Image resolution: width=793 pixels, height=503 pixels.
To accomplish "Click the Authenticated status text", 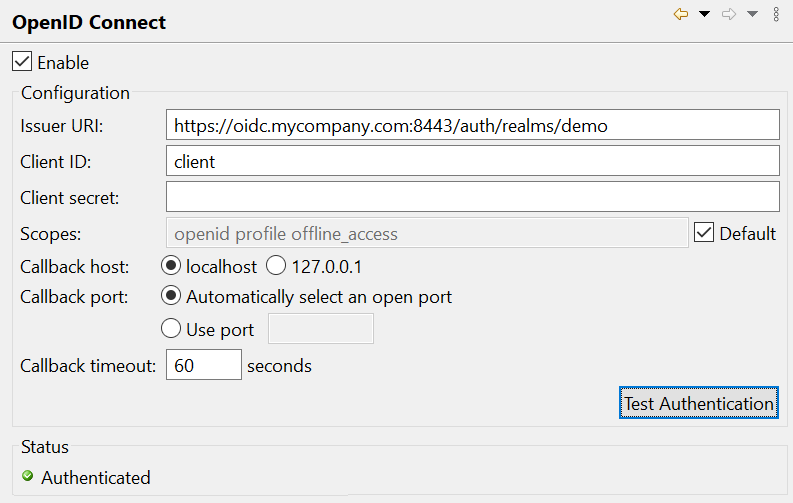I will click(96, 477).
